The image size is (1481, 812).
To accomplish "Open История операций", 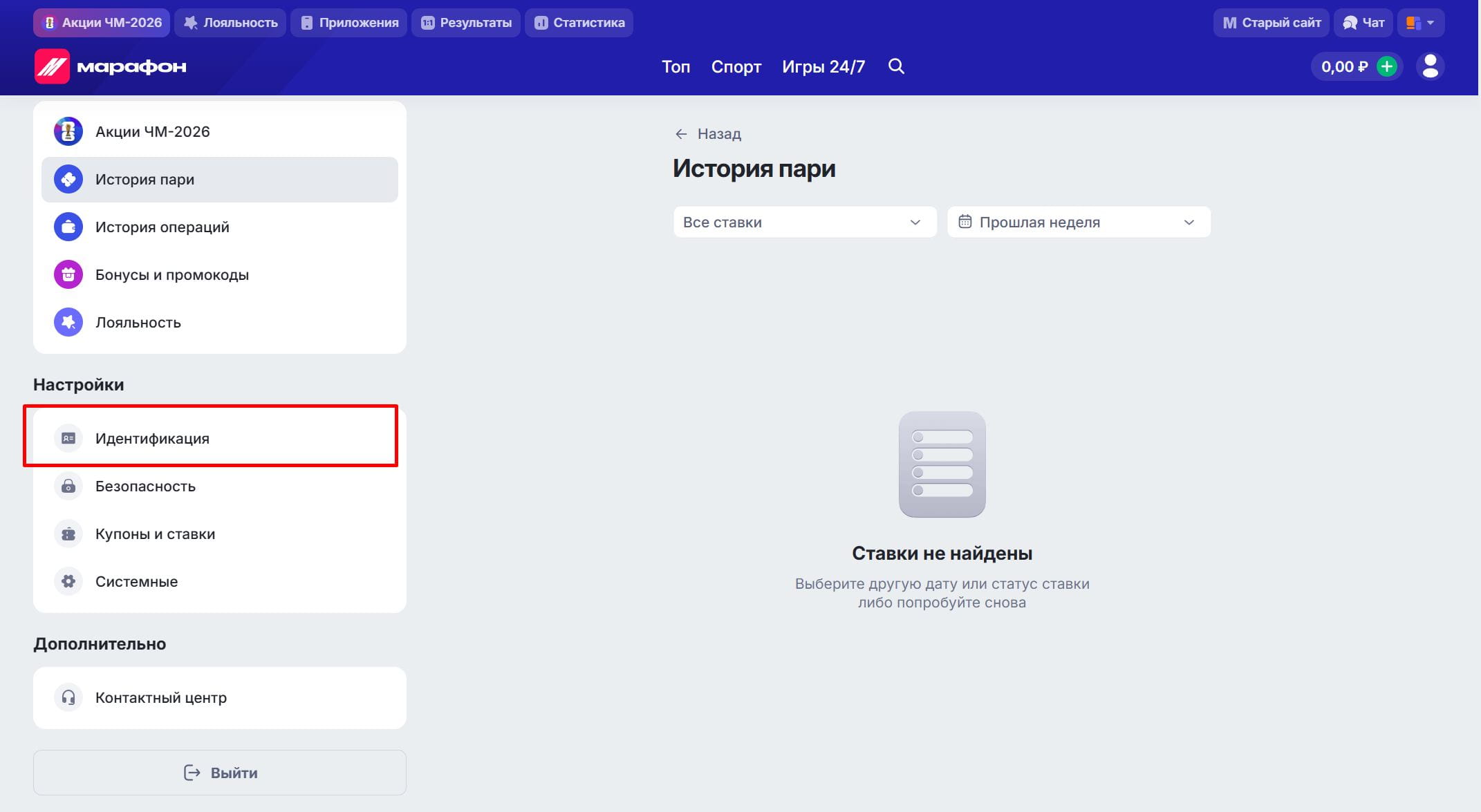I will [x=220, y=227].
